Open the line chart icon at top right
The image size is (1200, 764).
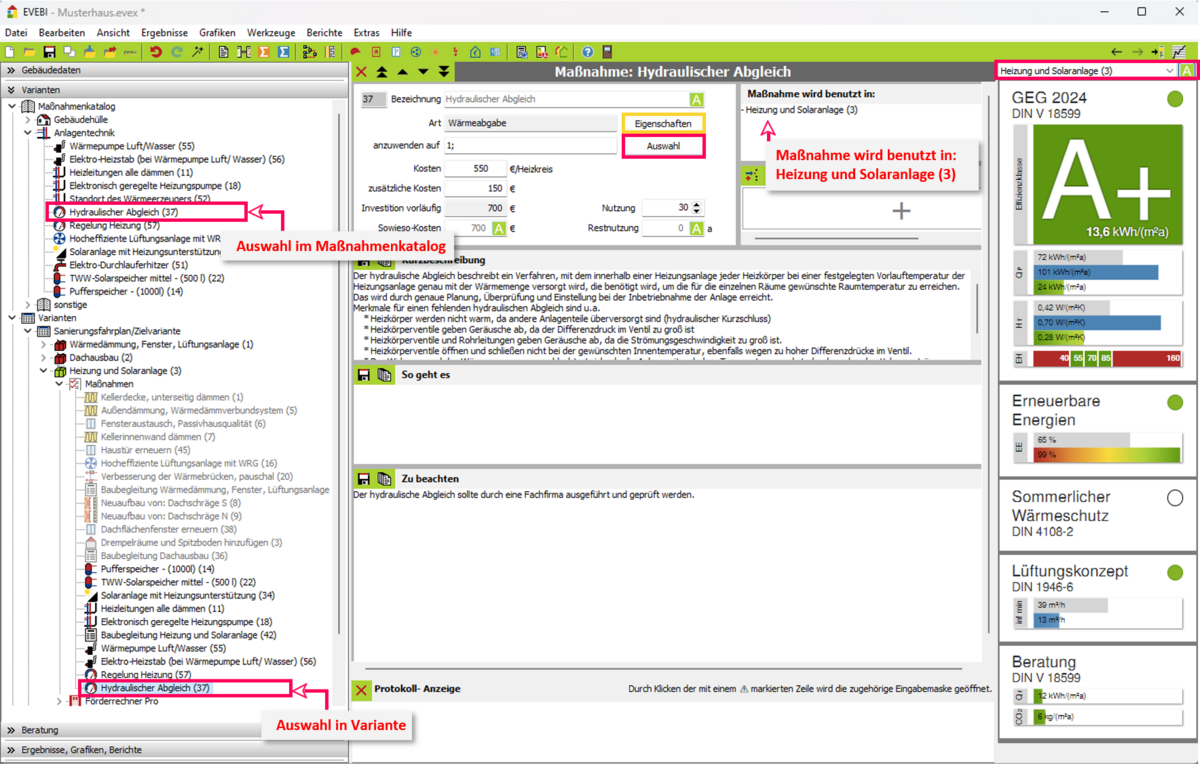(1179, 52)
